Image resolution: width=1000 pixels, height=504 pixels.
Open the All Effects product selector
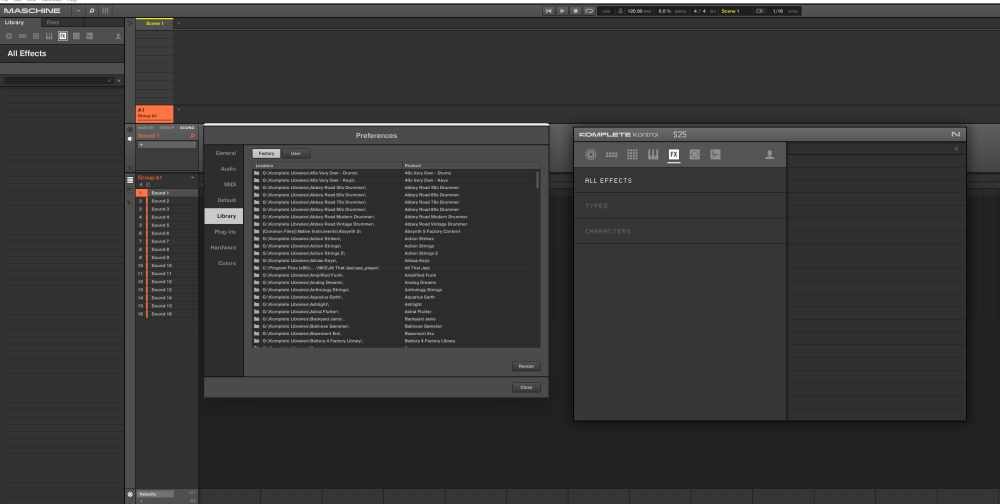pyautogui.click(x=62, y=54)
